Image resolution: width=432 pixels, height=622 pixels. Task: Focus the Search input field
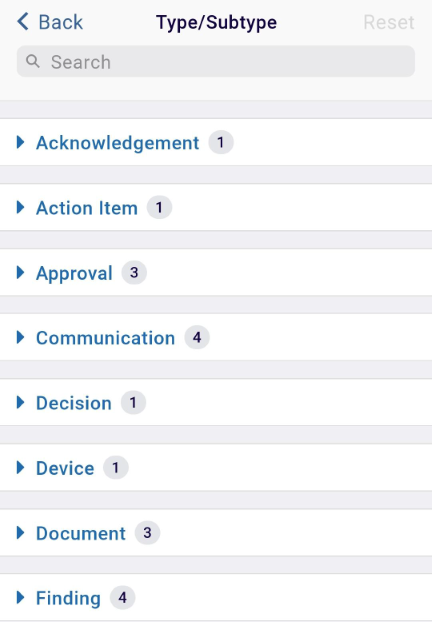coord(216,61)
